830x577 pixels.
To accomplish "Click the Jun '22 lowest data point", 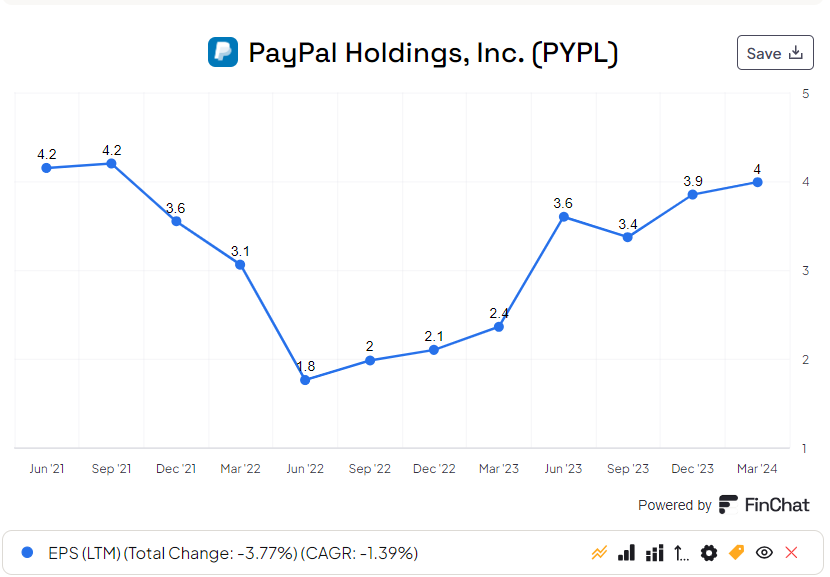I will pos(305,380).
